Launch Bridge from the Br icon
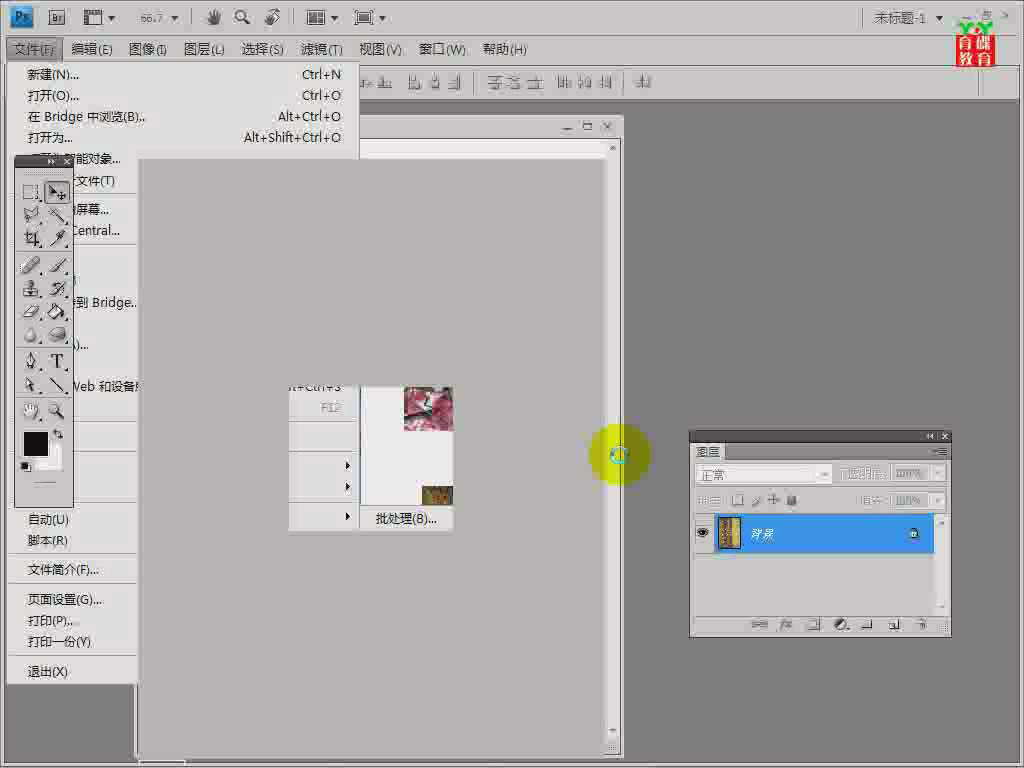Viewport: 1024px width, 768px height. (57, 18)
